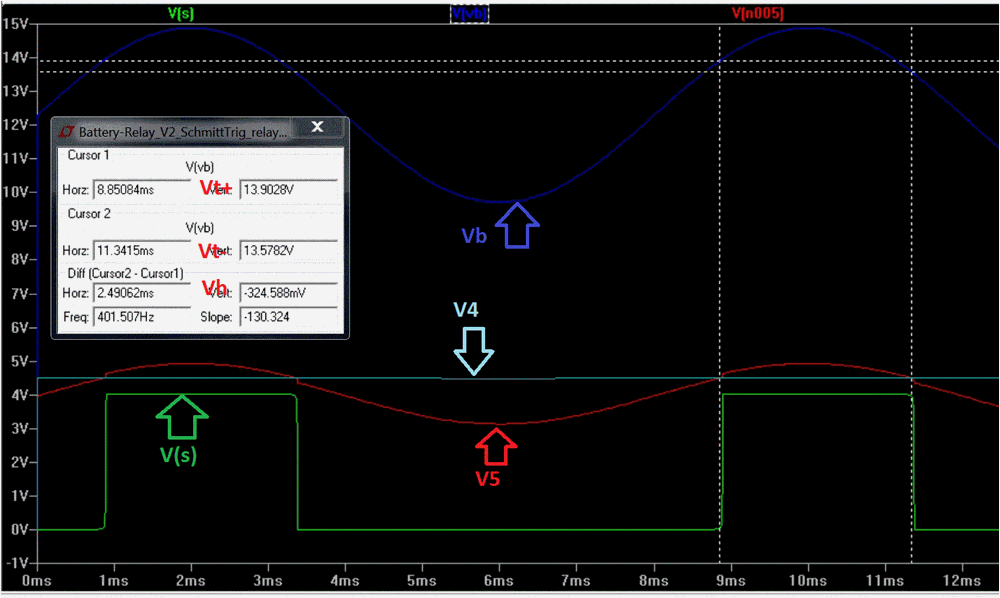Click Diff Horz field showing 2.49062ms
The height and width of the screenshot is (598, 1000).
click(140, 295)
